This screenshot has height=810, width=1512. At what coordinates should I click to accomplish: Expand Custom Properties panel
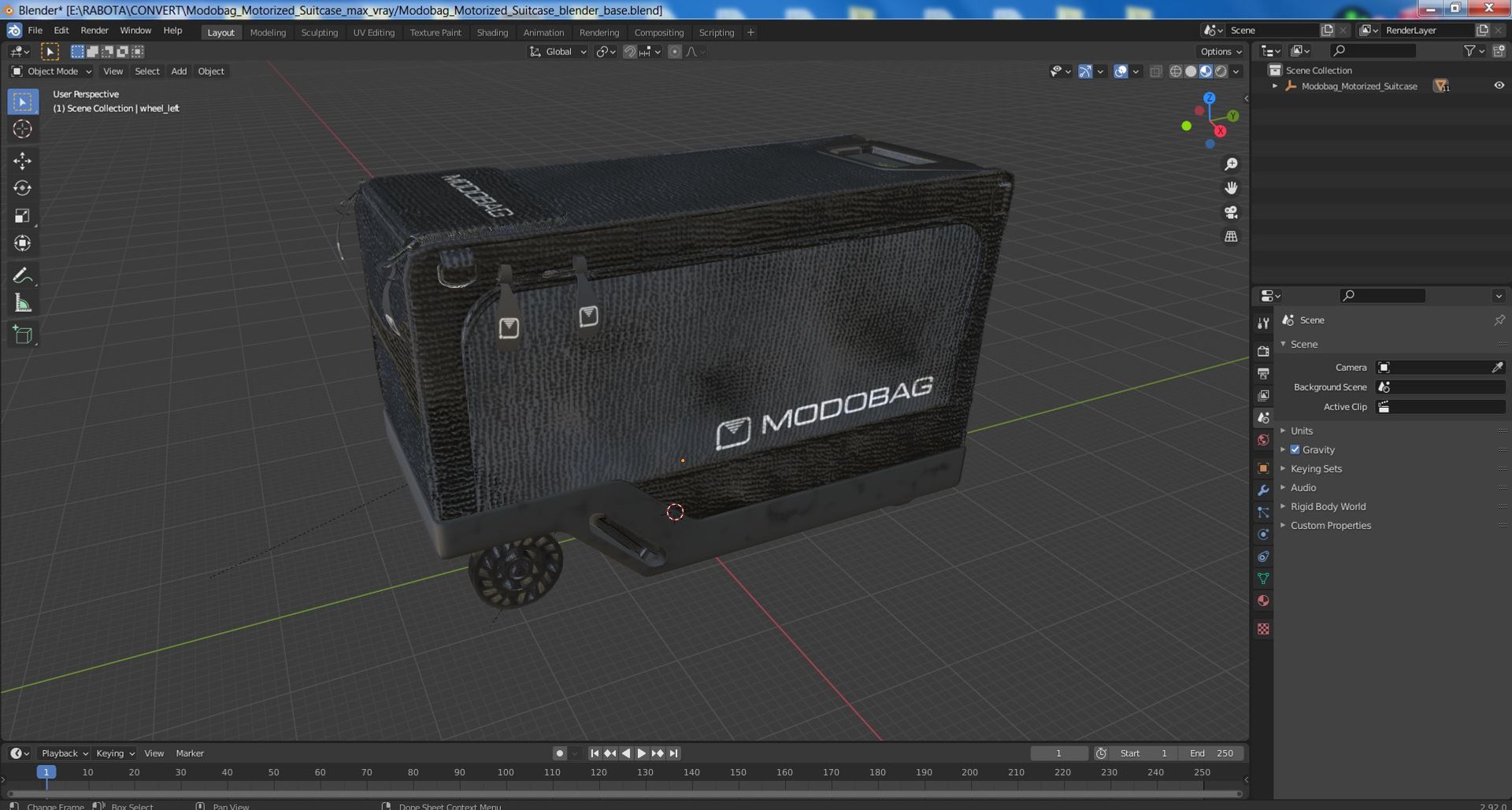(x=1330, y=525)
